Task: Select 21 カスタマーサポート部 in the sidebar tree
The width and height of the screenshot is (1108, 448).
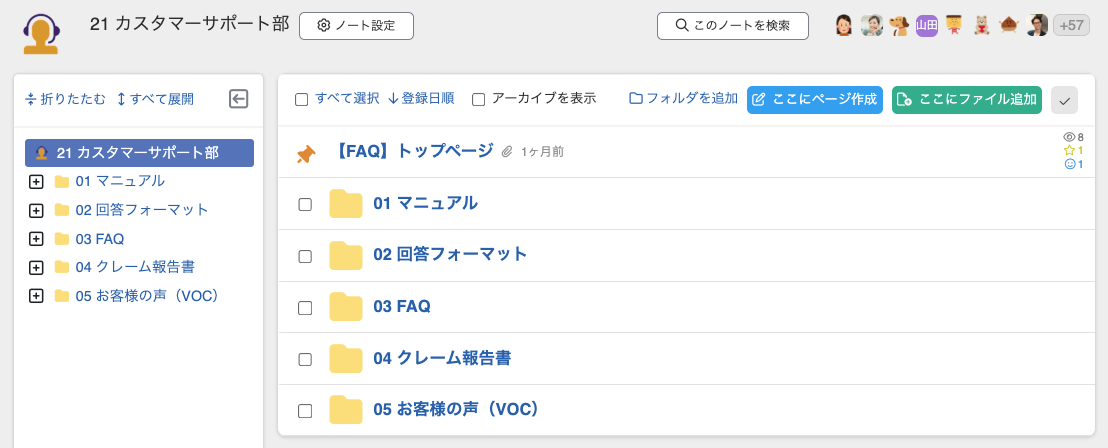Action: coord(139,153)
